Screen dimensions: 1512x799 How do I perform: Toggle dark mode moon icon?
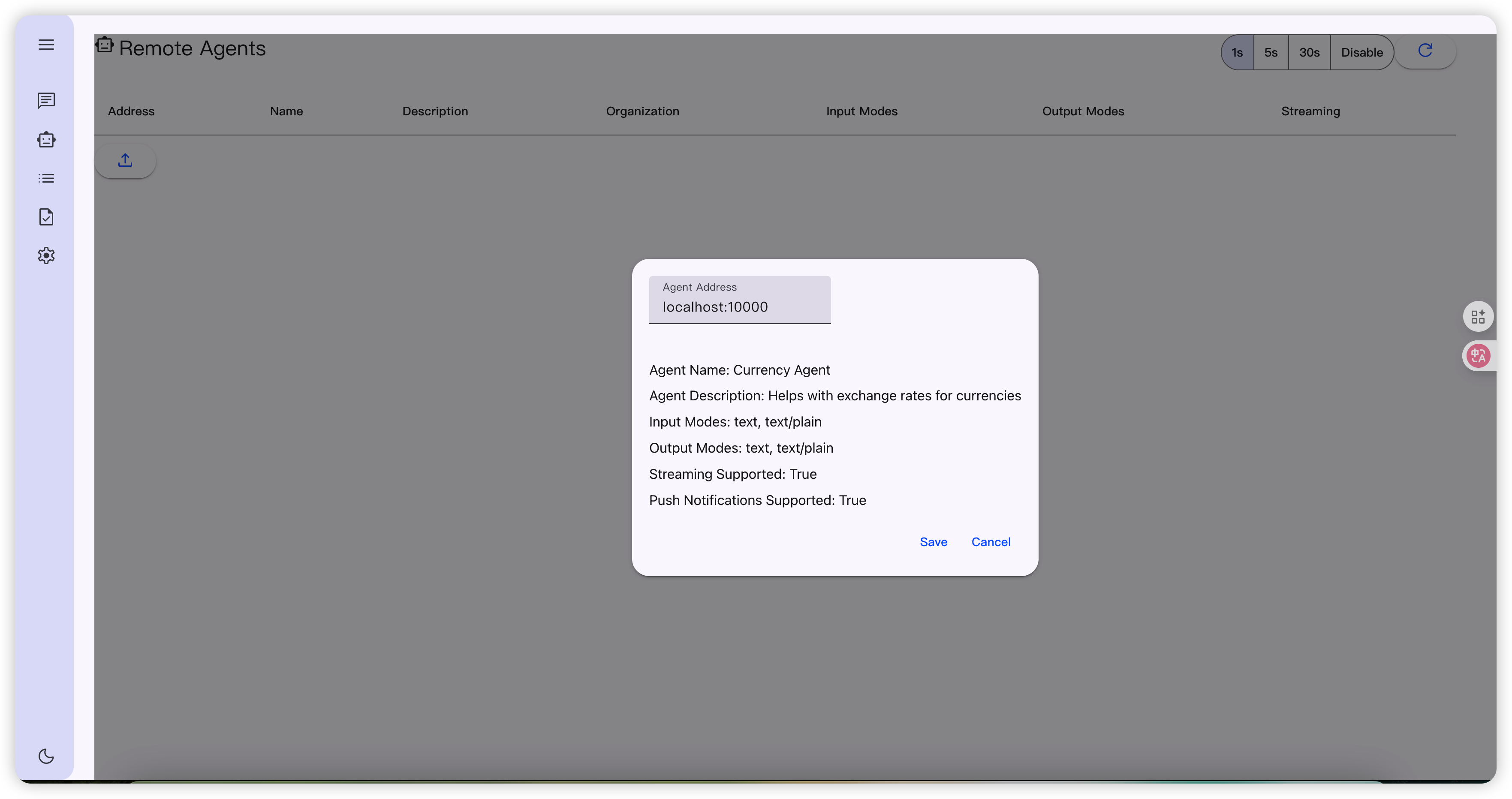tap(46, 756)
